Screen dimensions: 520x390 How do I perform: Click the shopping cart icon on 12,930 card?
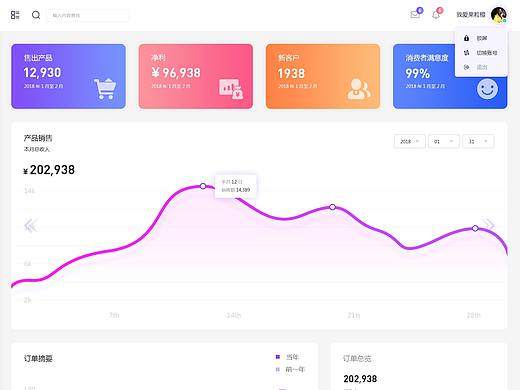tap(105, 89)
